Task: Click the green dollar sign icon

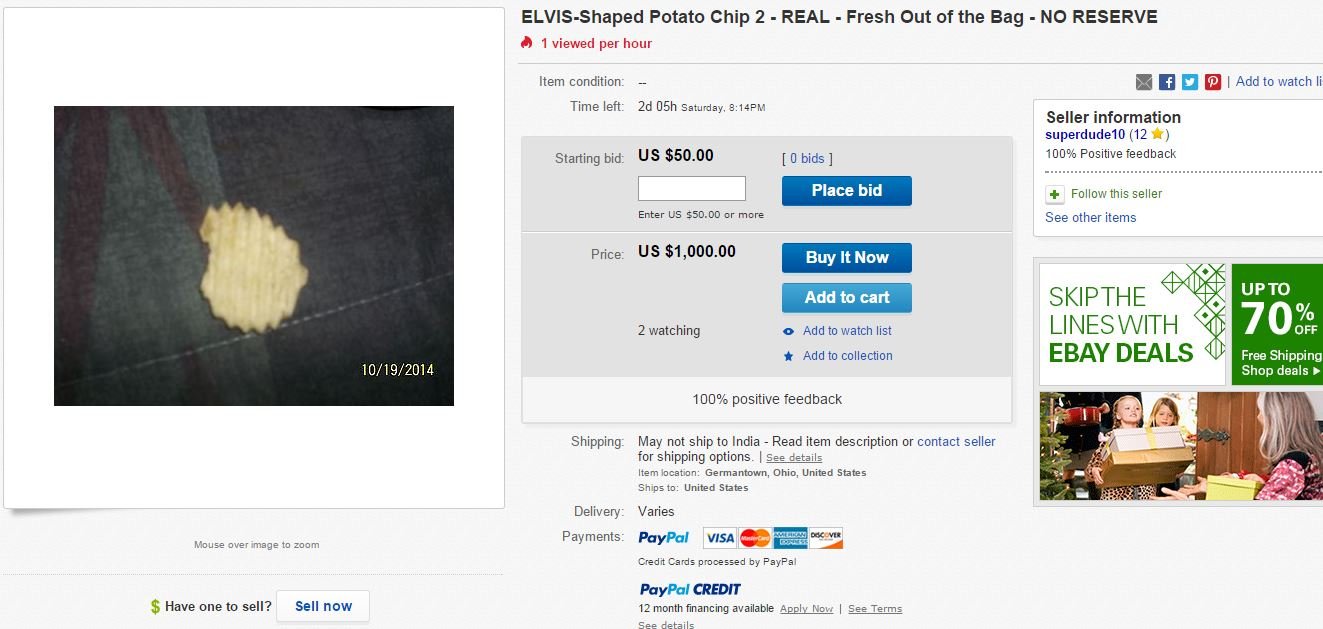Action: pyautogui.click(x=155, y=606)
